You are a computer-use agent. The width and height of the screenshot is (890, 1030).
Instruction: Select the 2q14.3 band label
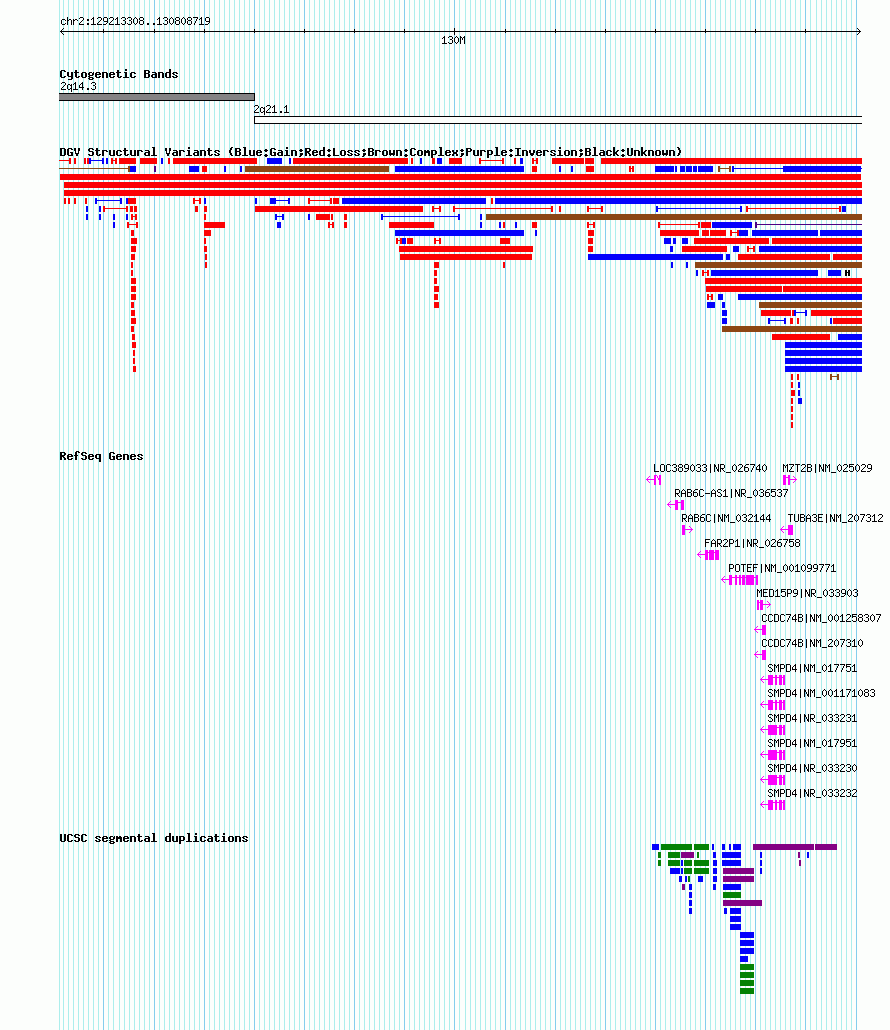78,87
